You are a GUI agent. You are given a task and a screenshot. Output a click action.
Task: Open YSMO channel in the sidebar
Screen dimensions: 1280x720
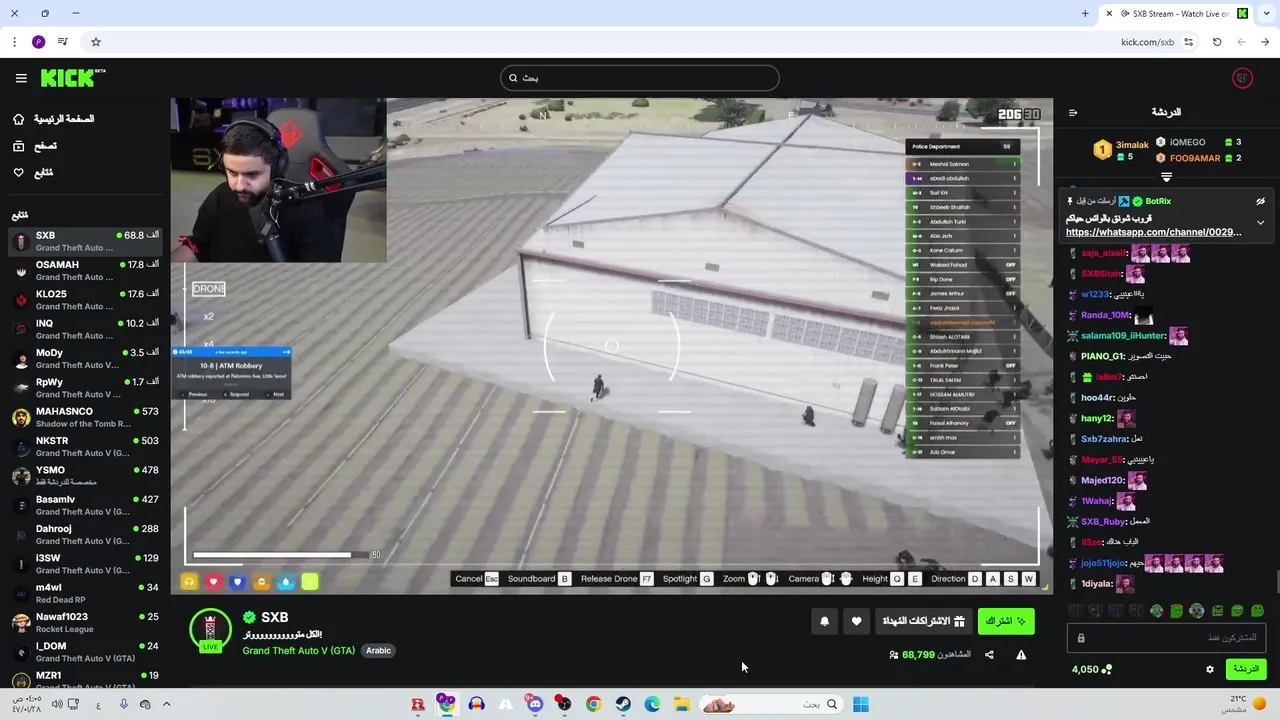(x=85, y=476)
